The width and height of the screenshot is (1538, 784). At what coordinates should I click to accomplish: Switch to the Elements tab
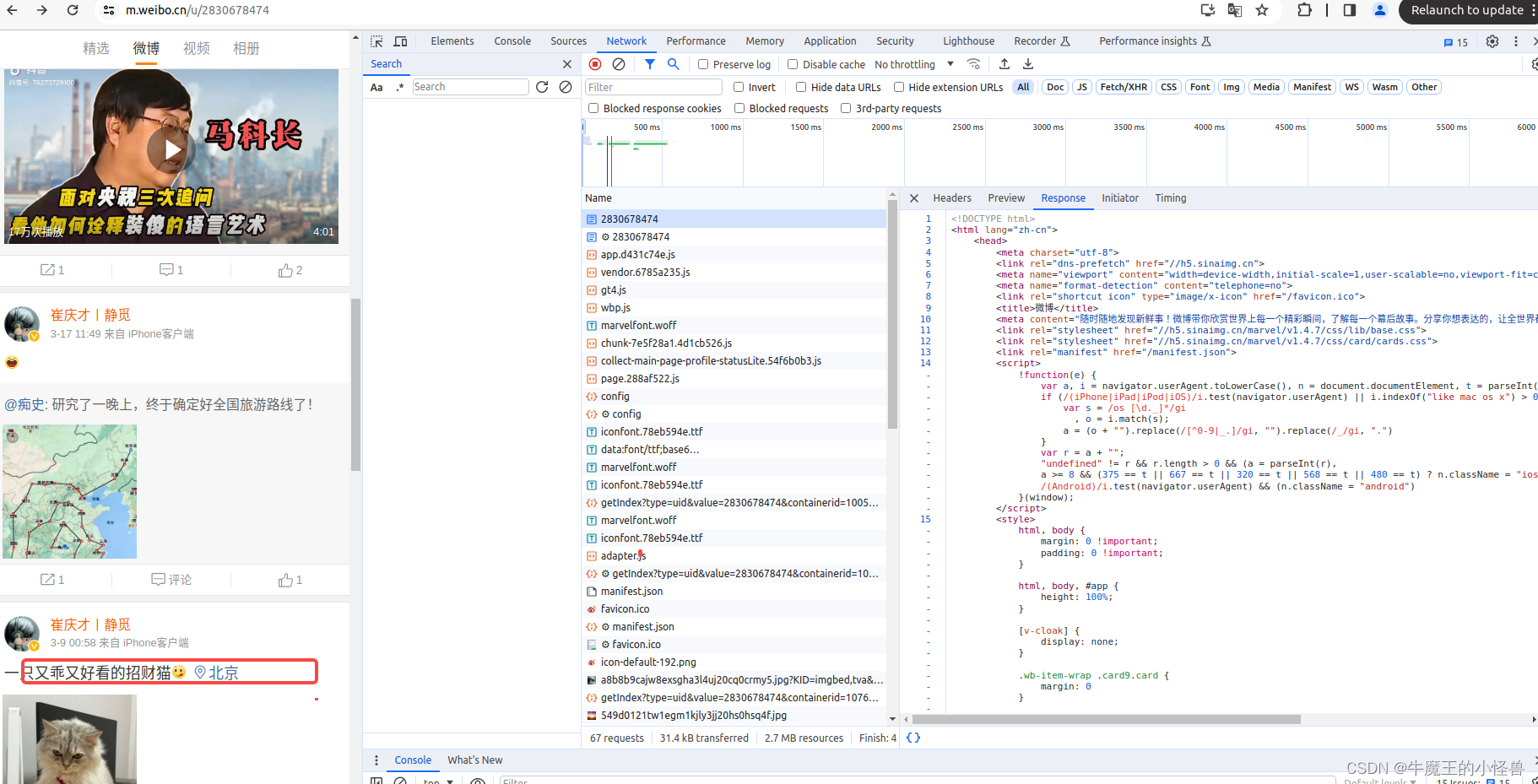pyautogui.click(x=452, y=41)
